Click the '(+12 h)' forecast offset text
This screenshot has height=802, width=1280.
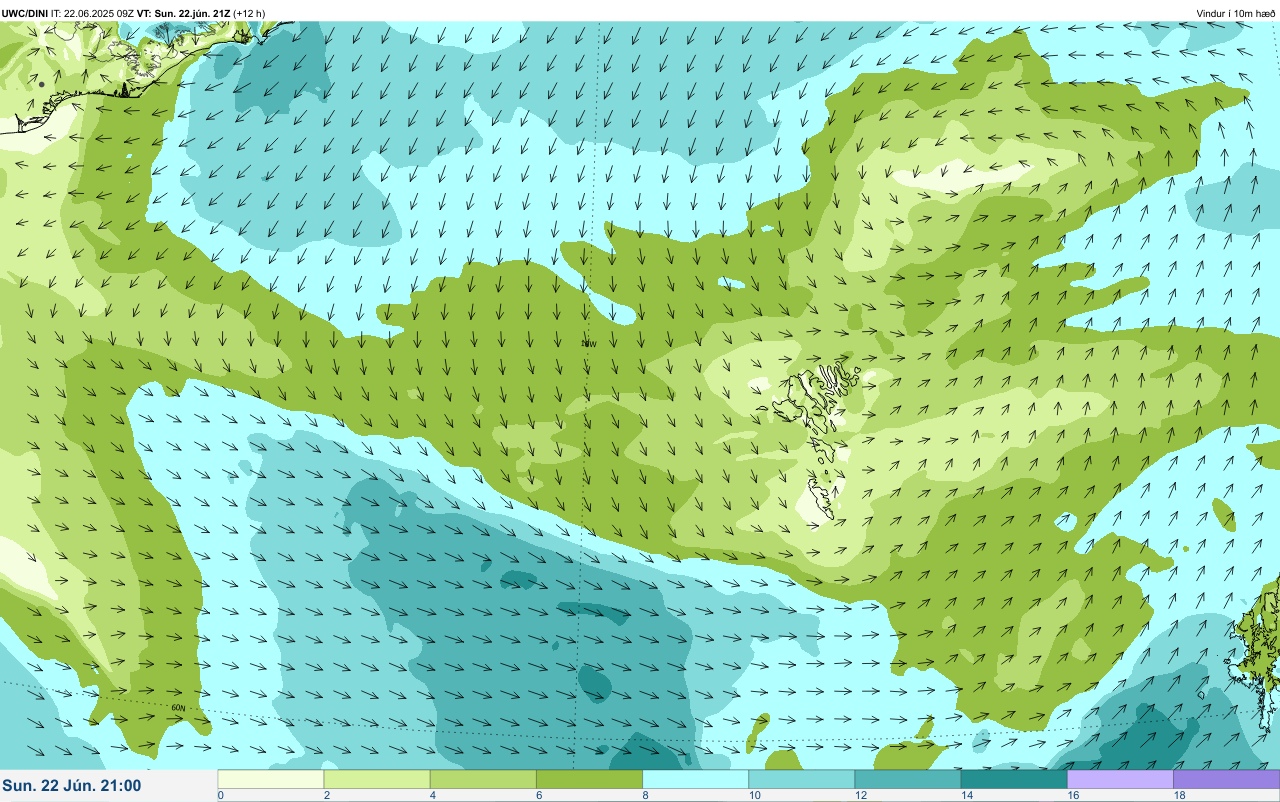click(249, 13)
